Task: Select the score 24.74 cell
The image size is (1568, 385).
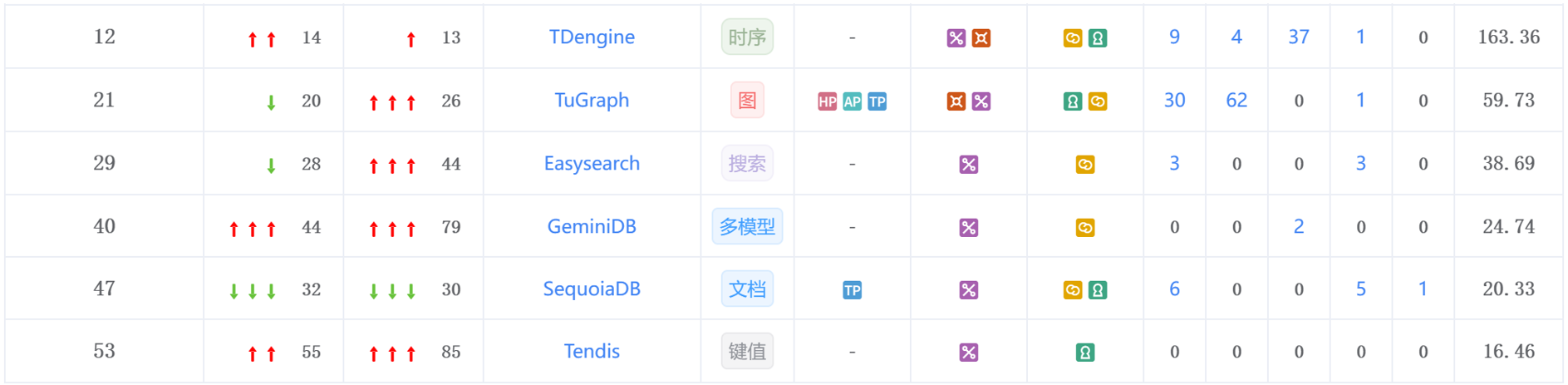Action: point(1508,227)
